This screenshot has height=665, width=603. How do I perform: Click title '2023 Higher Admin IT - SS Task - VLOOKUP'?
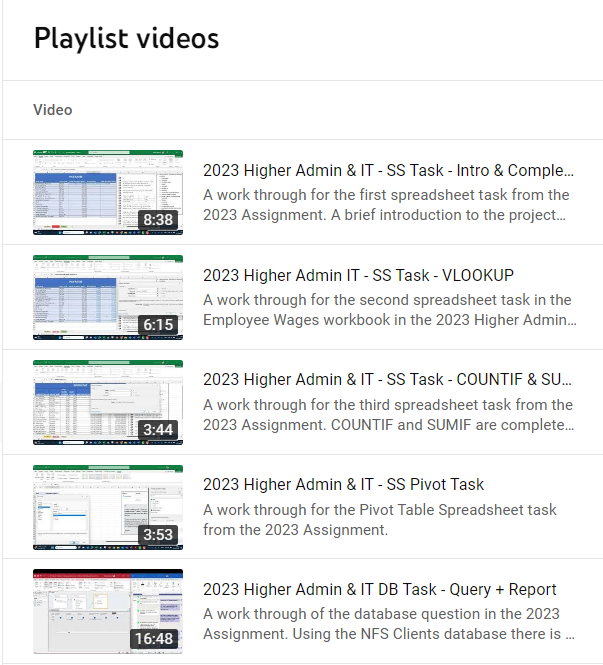(x=358, y=275)
